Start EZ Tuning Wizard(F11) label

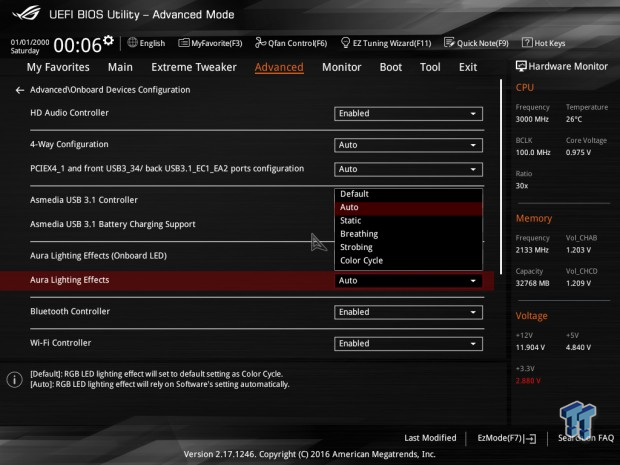[392, 43]
